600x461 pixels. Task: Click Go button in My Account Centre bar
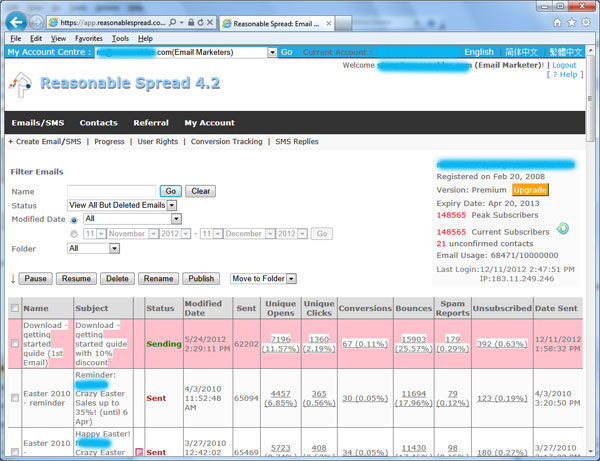coord(286,52)
